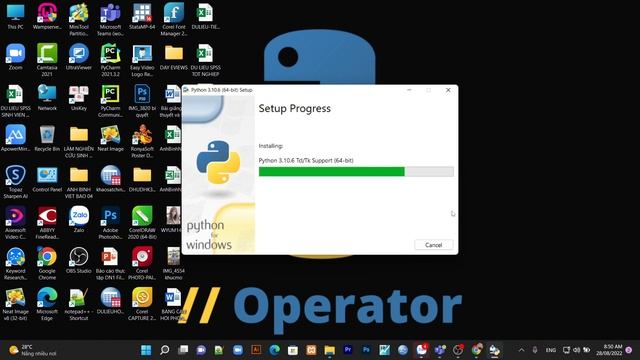
Task: Open the Network desktop icon
Action: point(47,98)
